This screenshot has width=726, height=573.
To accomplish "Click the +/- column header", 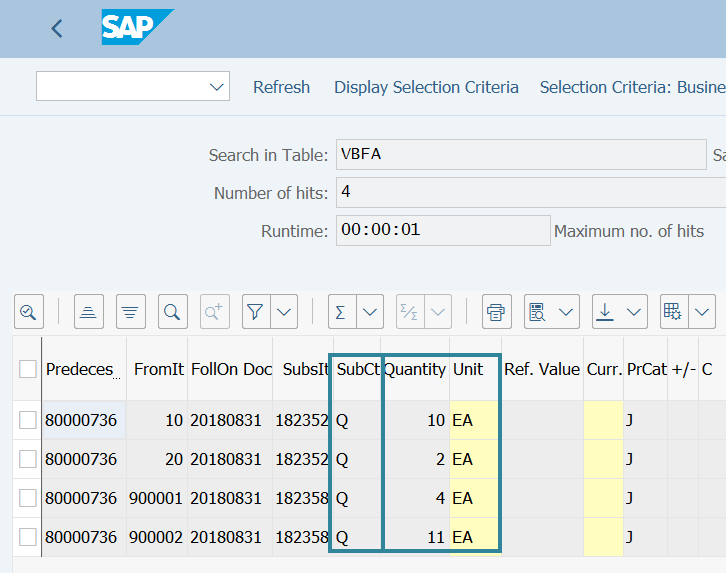I will [x=683, y=369].
